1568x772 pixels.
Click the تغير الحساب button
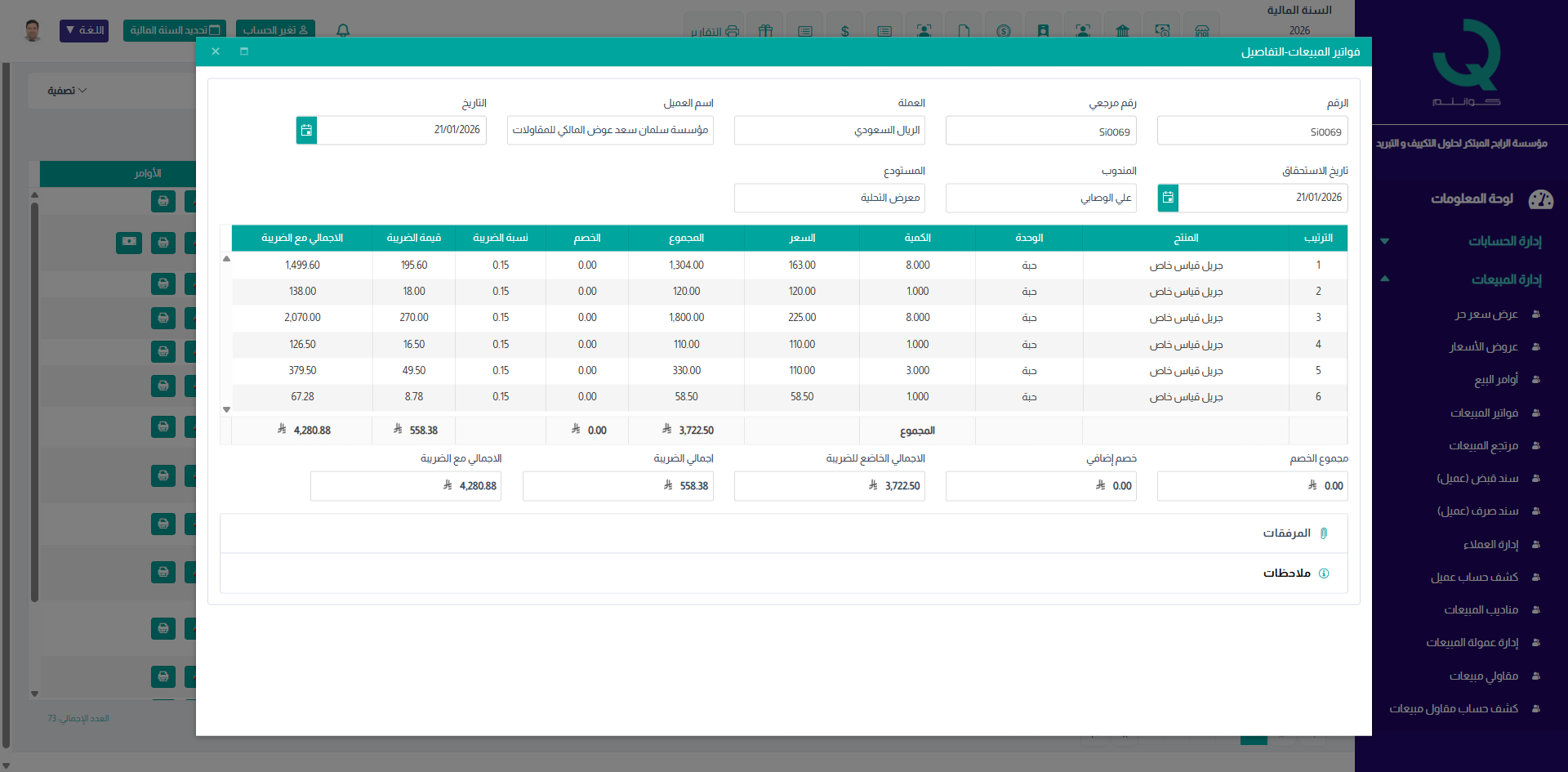275,30
